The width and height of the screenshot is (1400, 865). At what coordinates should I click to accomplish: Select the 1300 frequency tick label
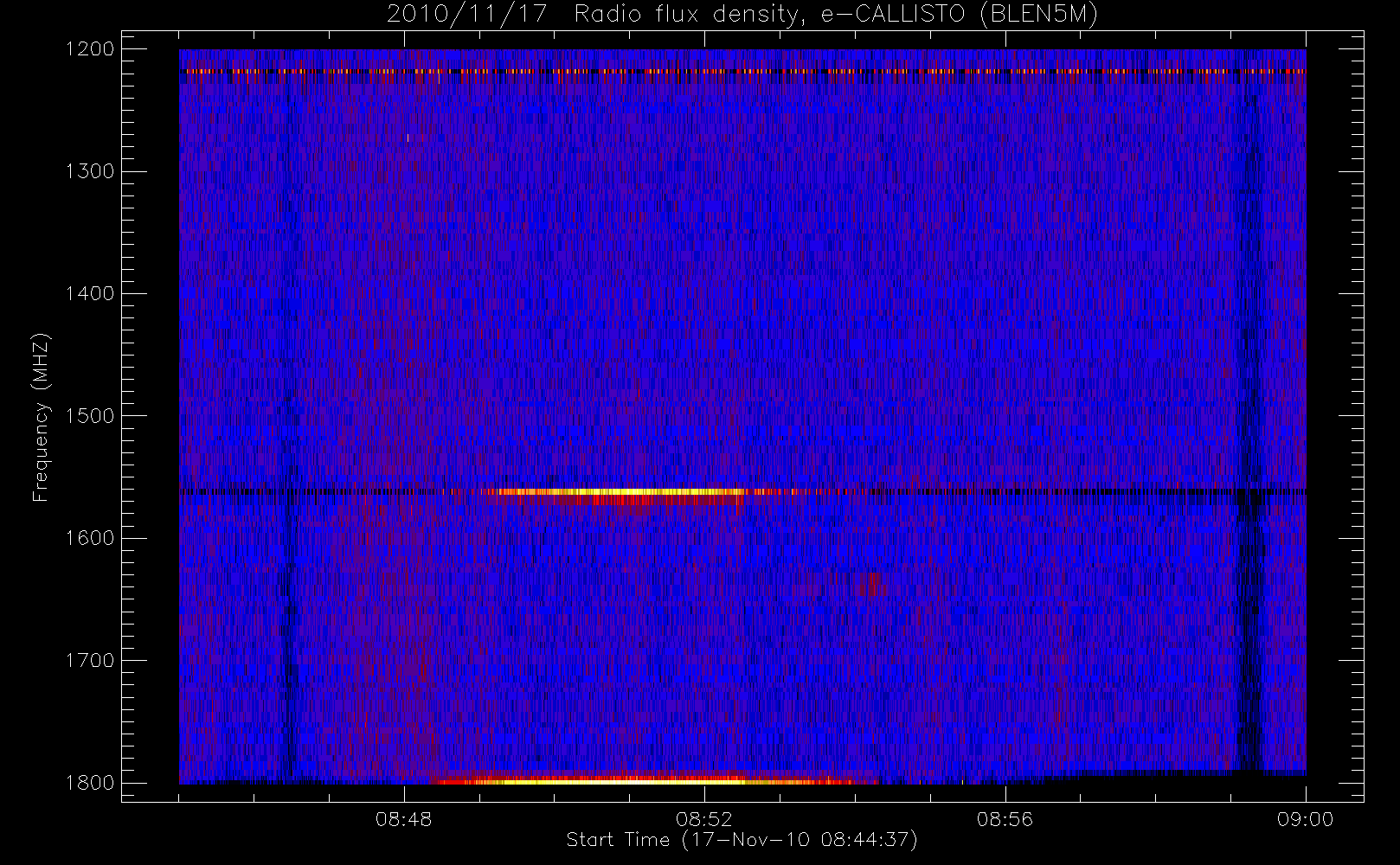[90, 171]
